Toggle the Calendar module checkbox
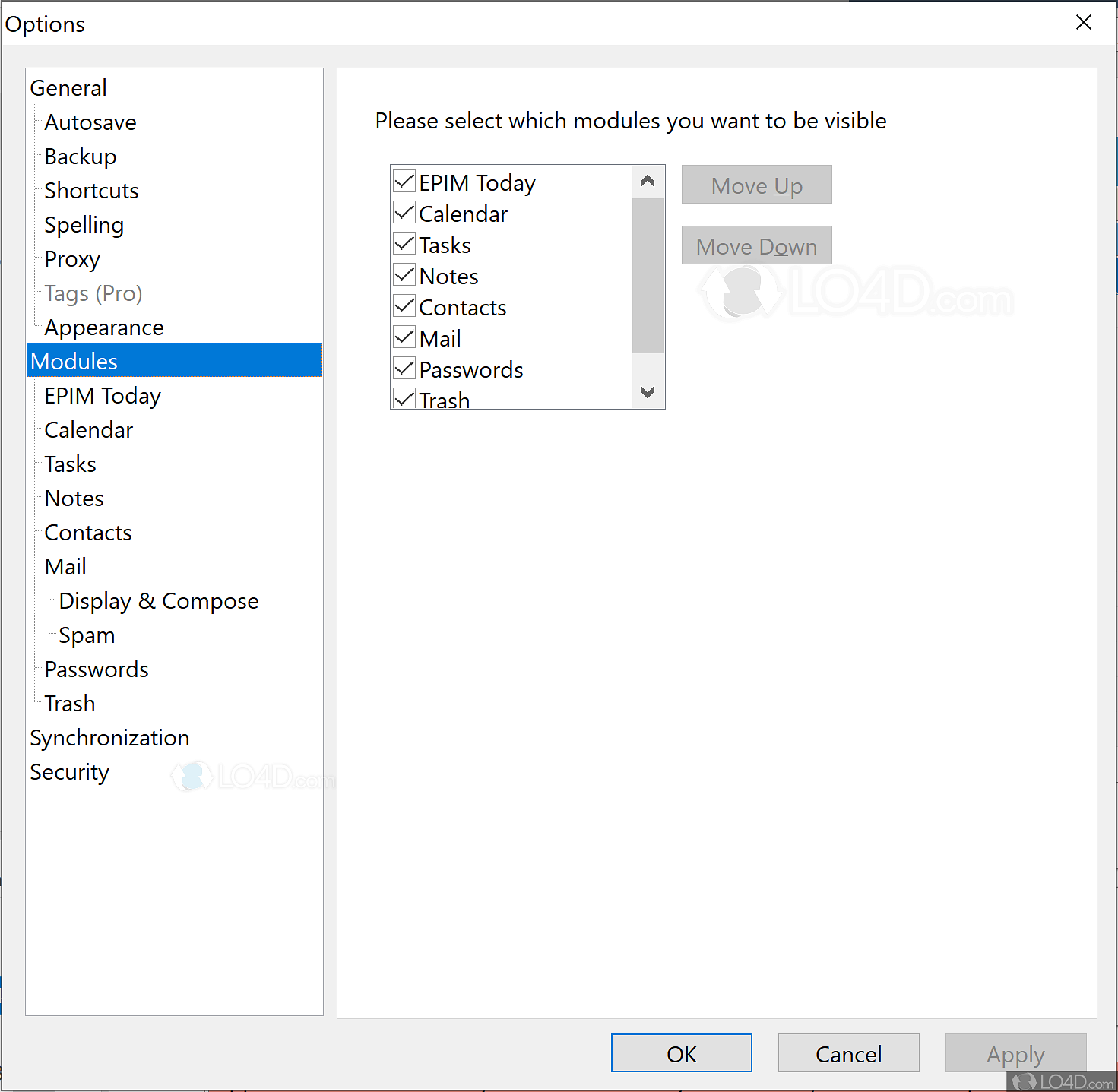Viewport: 1118px width, 1092px height. pos(404,214)
